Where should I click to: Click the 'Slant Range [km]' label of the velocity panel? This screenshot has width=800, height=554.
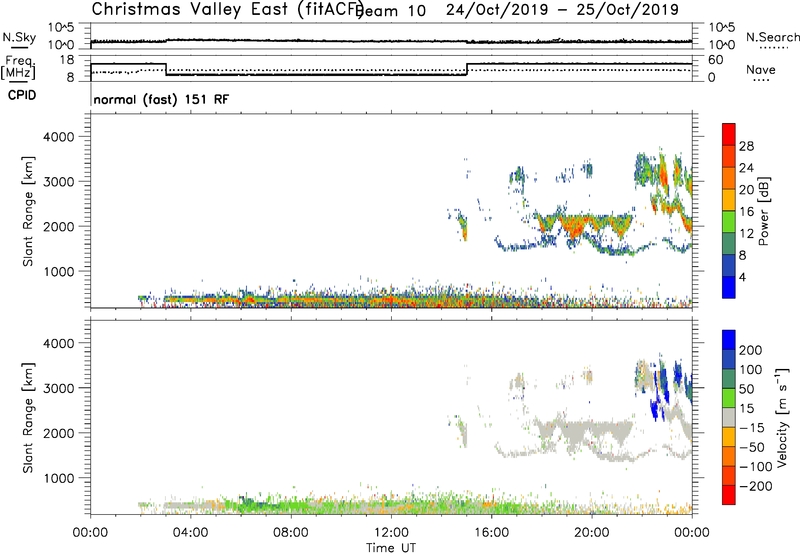coord(28,418)
